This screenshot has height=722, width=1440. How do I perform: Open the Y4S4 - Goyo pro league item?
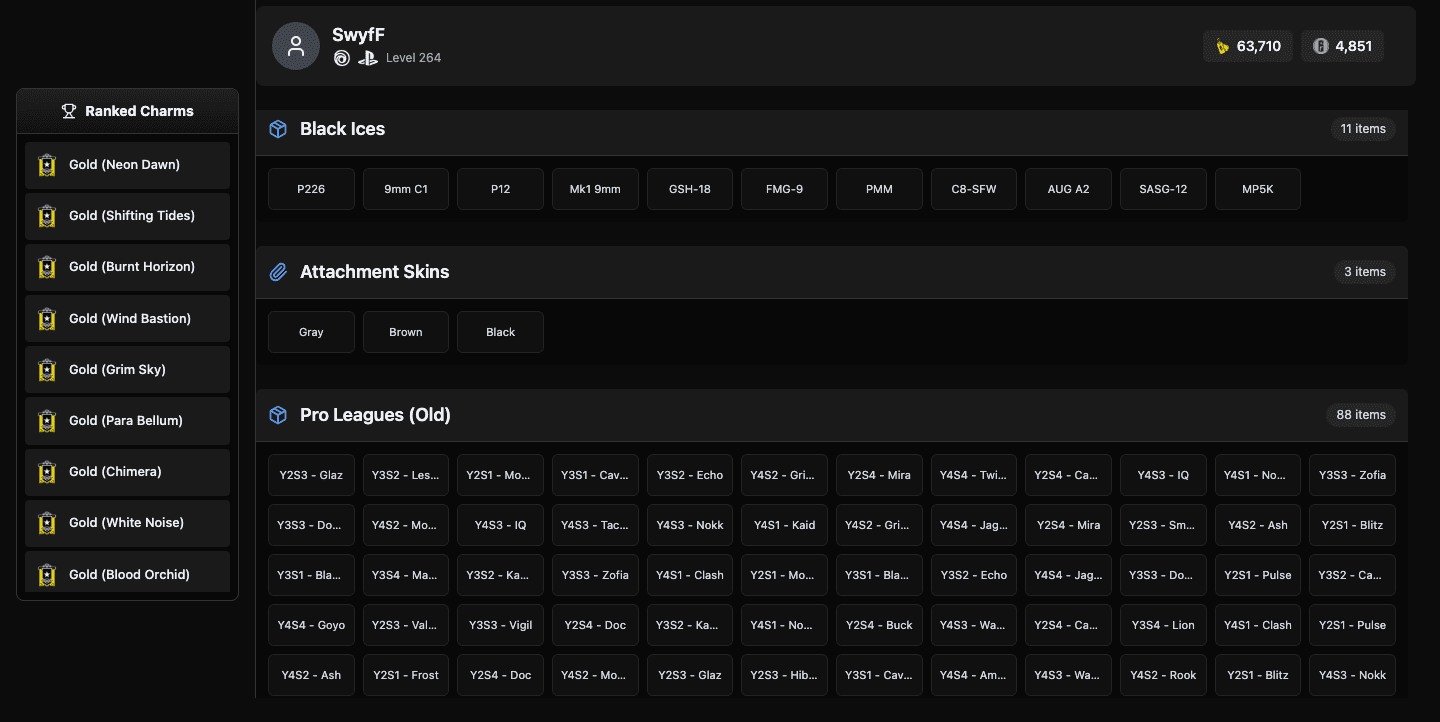(311, 625)
